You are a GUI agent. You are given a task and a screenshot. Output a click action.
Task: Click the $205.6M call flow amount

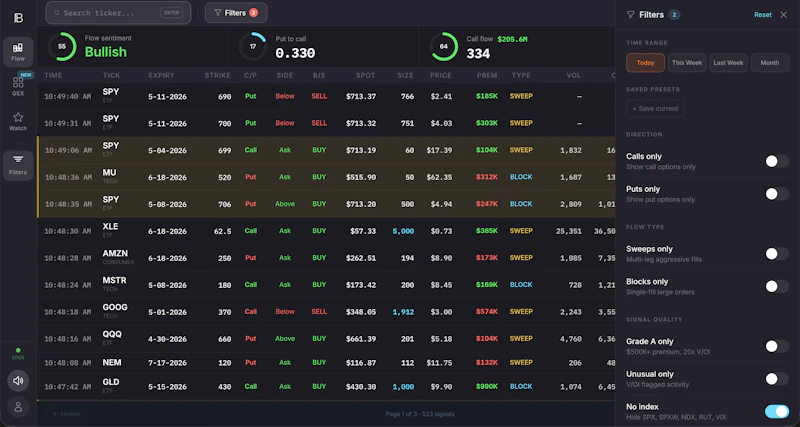(512, 39)
